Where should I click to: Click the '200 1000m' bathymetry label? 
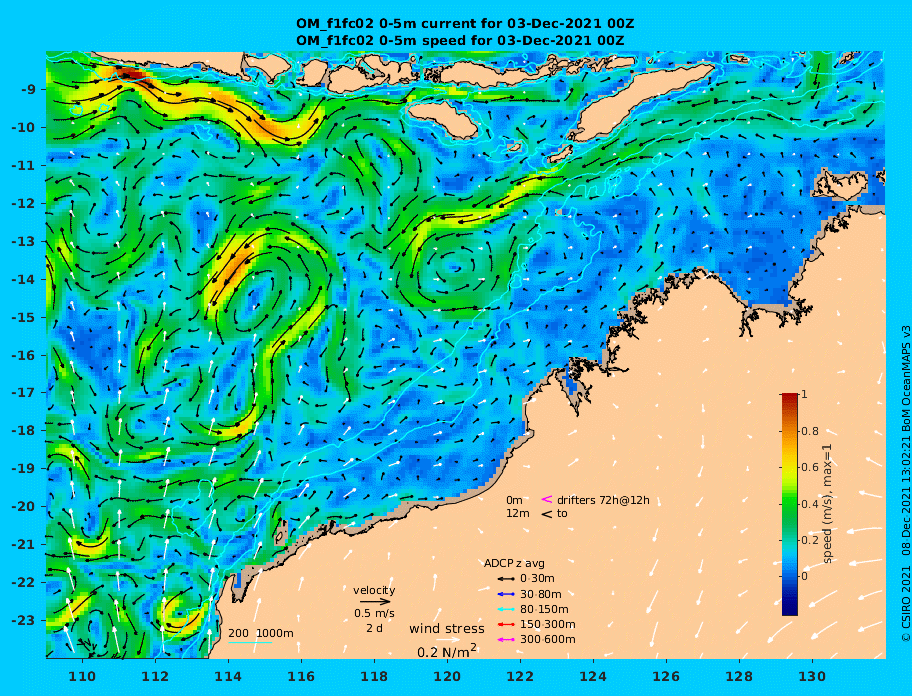point(261,633)
